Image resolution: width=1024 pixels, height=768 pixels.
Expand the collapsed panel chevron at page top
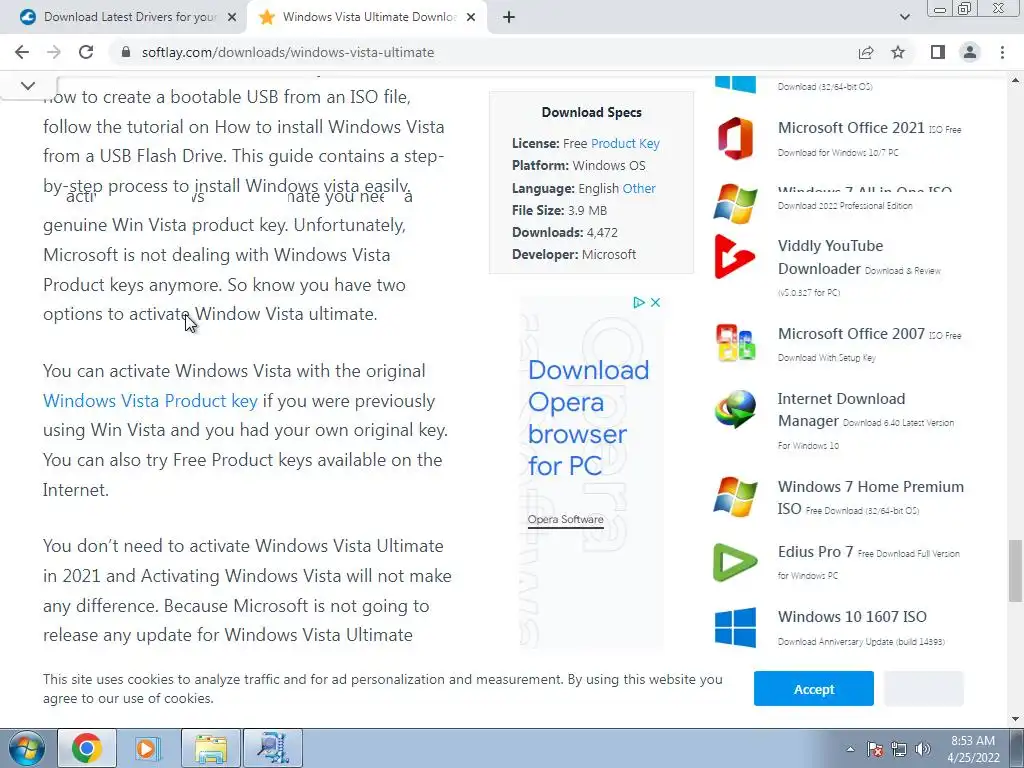28,86
